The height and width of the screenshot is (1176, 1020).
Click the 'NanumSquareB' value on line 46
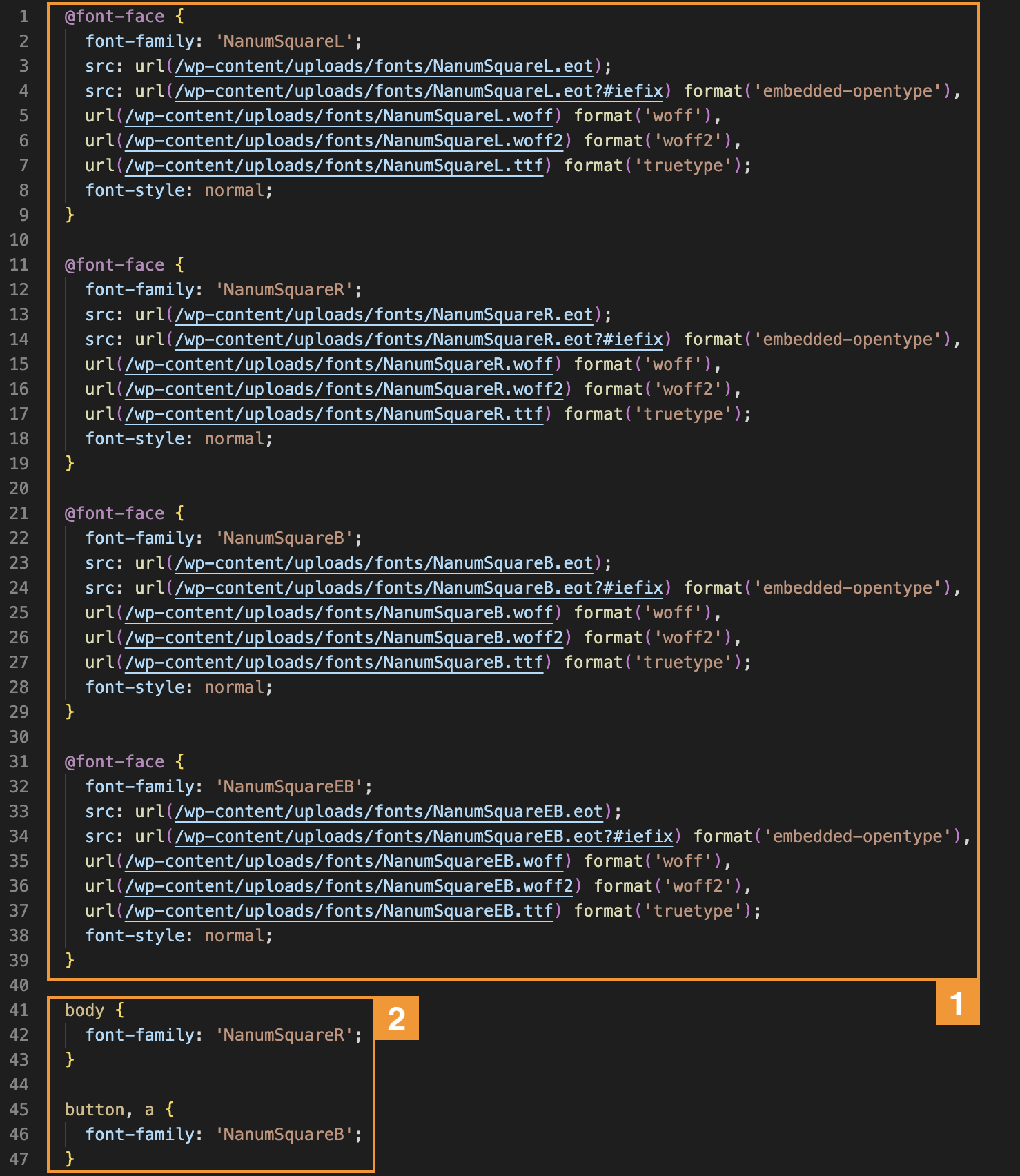coord(284,1135)
